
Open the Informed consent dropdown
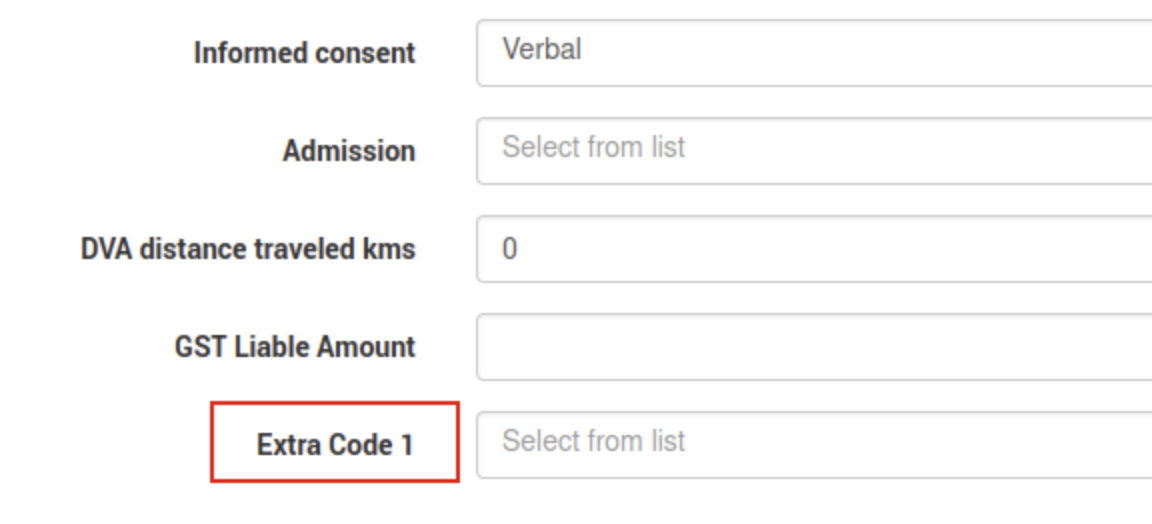pos(812,52)
